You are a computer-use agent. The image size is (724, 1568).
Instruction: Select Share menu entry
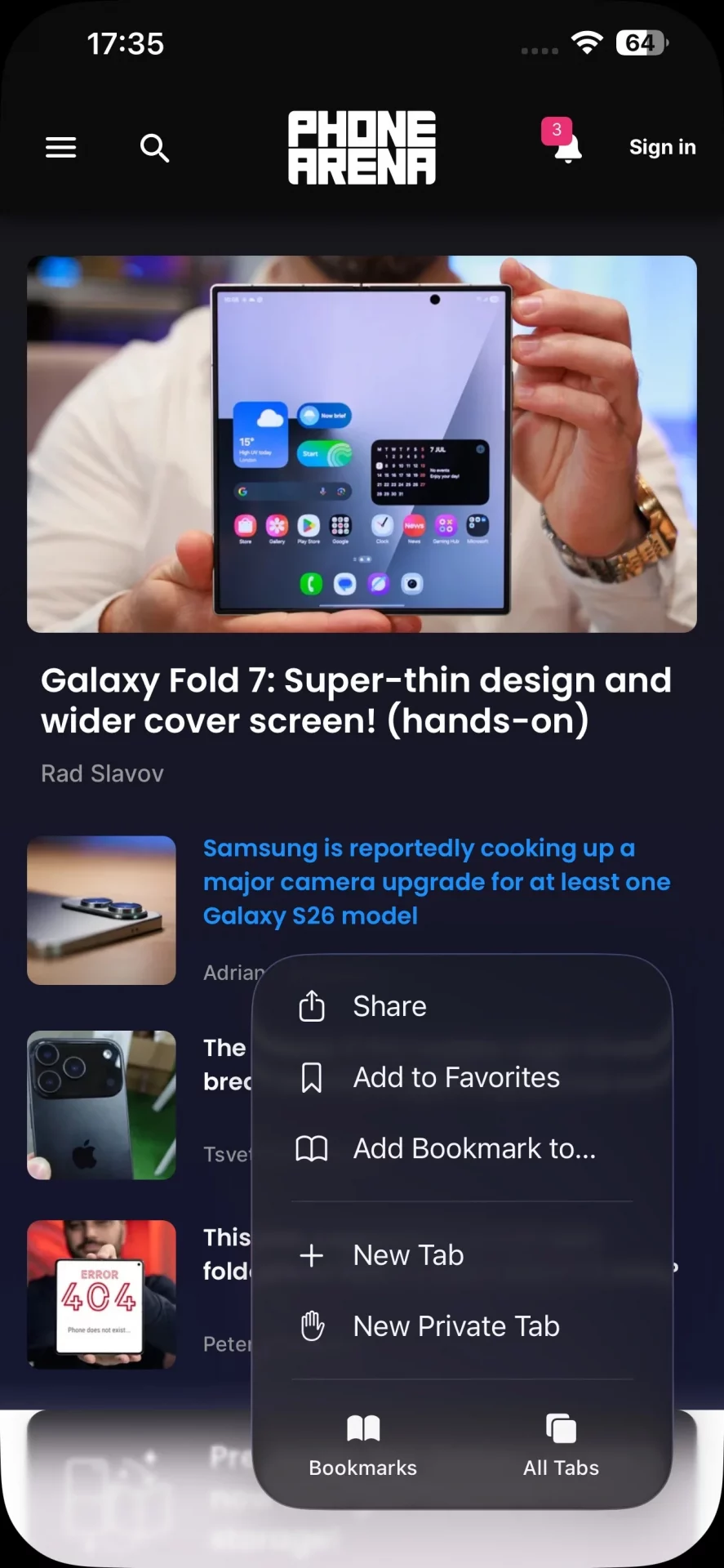point(463,1006)
